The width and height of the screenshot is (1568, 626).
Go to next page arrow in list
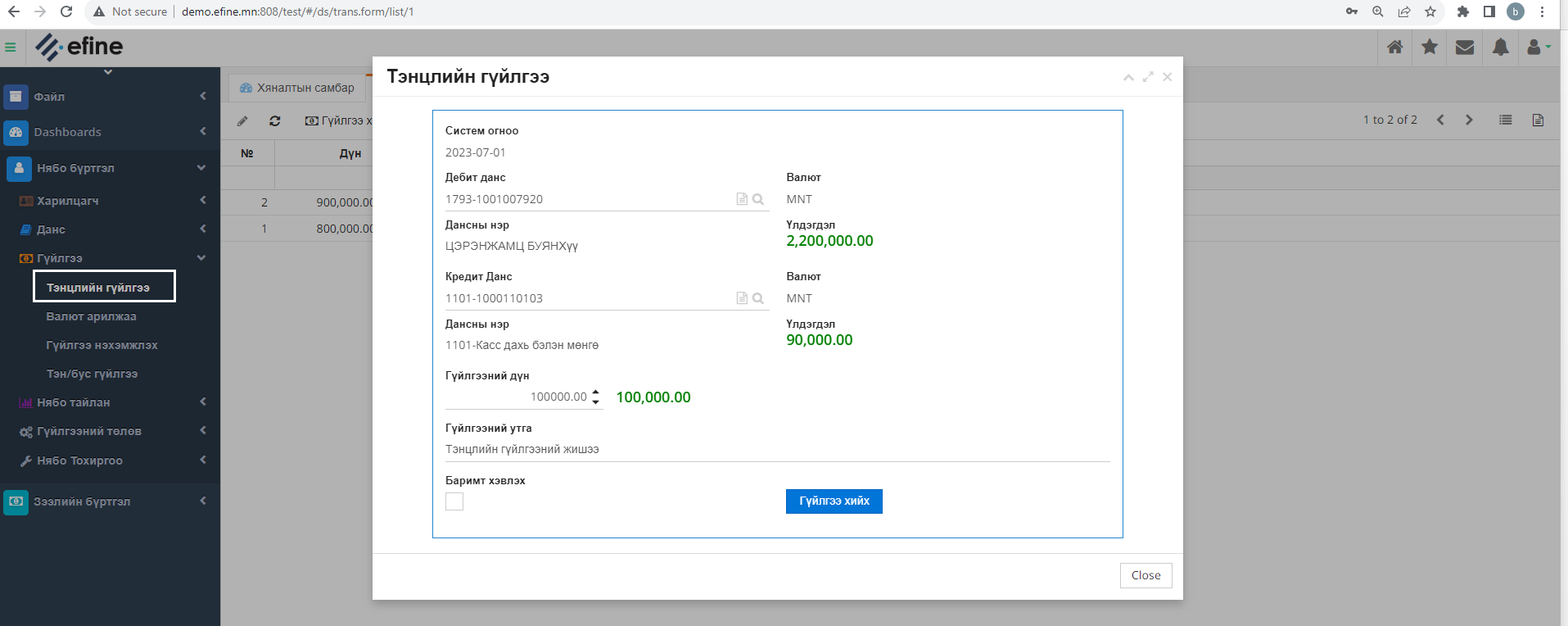coord(1469,120)
